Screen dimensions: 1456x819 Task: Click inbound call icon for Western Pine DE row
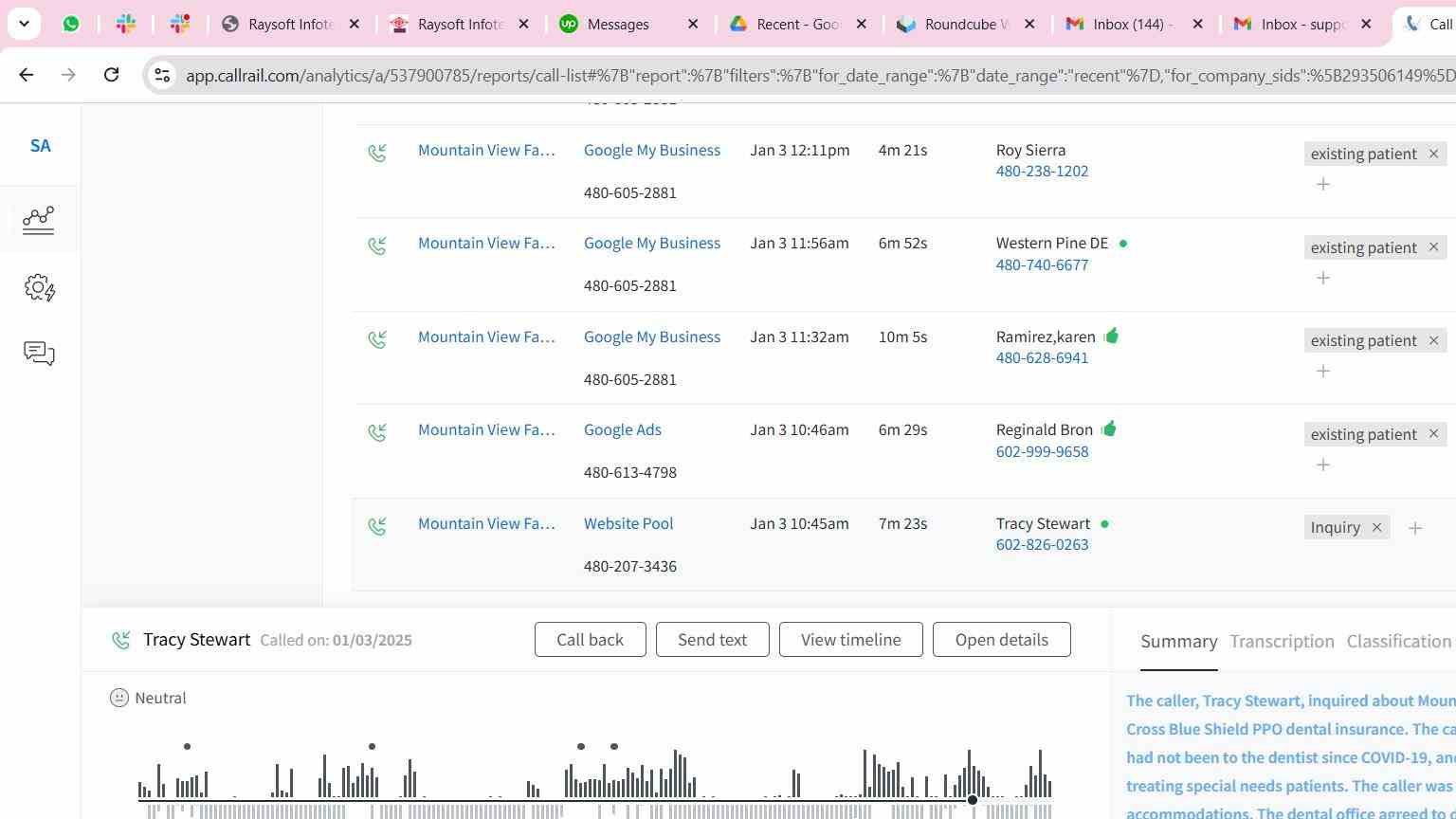point(377,246)
